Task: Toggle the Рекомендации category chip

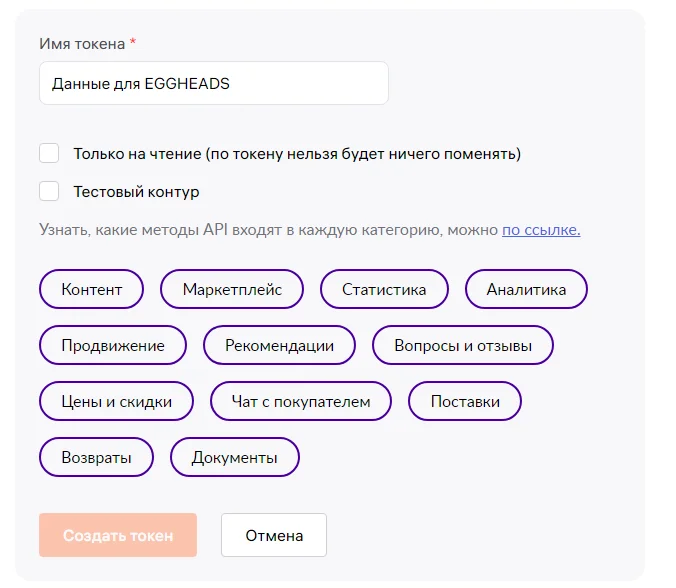Action: click(x=279, y=345)
